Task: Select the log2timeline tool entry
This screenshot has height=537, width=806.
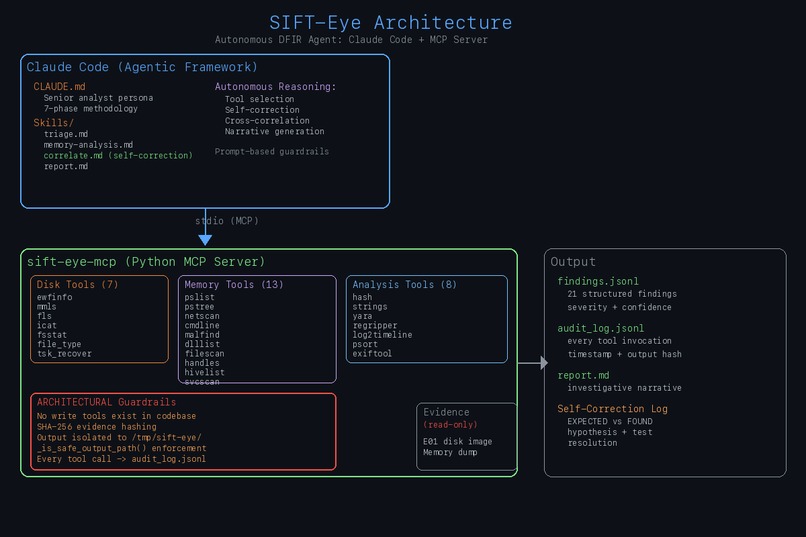Action: click(x=382, y=335)
